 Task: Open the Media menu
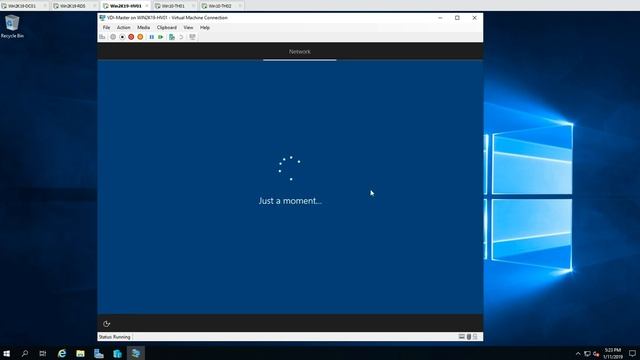pyautogui.click(x=143, y=27)
